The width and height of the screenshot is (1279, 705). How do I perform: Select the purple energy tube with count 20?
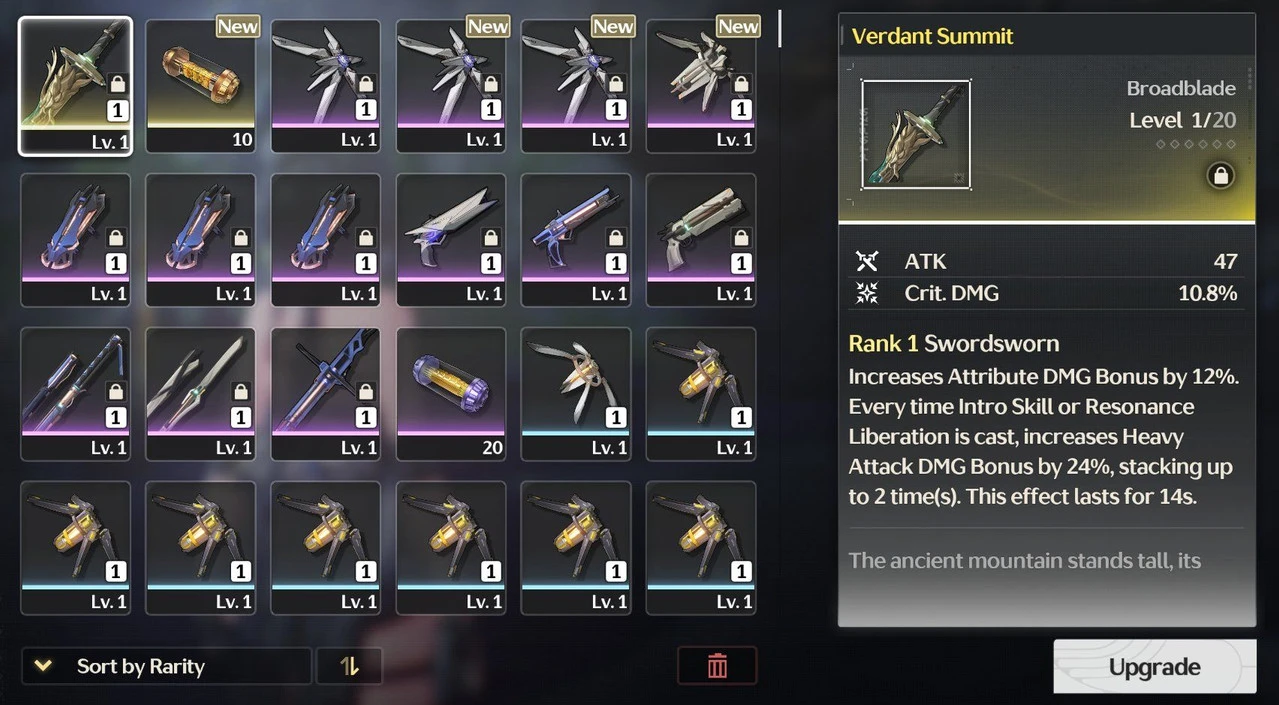coord(451,394)
